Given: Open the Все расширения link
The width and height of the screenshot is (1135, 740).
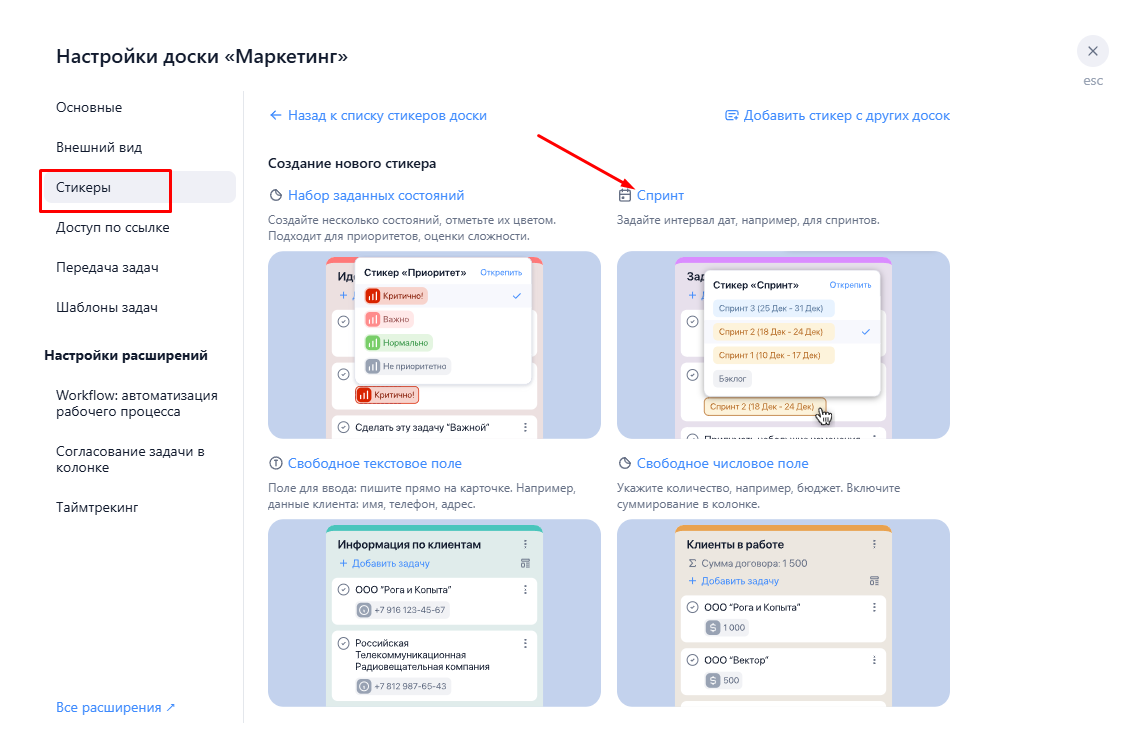Looking at the screenshot, I should (x=116, y=707).
